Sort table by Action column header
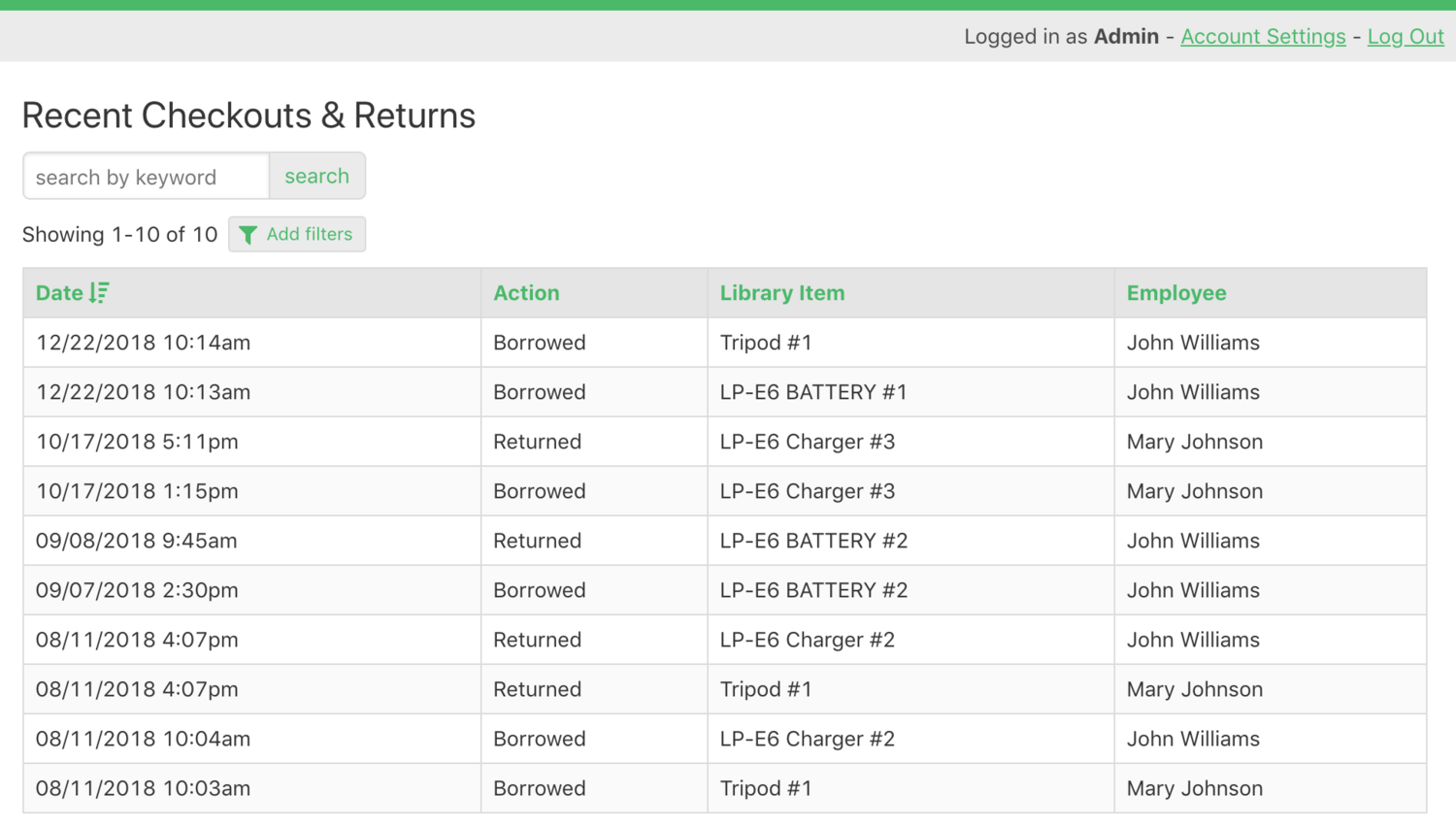Image resolution: width=1456 pixels, height=827 pixels. pos(526,293)
